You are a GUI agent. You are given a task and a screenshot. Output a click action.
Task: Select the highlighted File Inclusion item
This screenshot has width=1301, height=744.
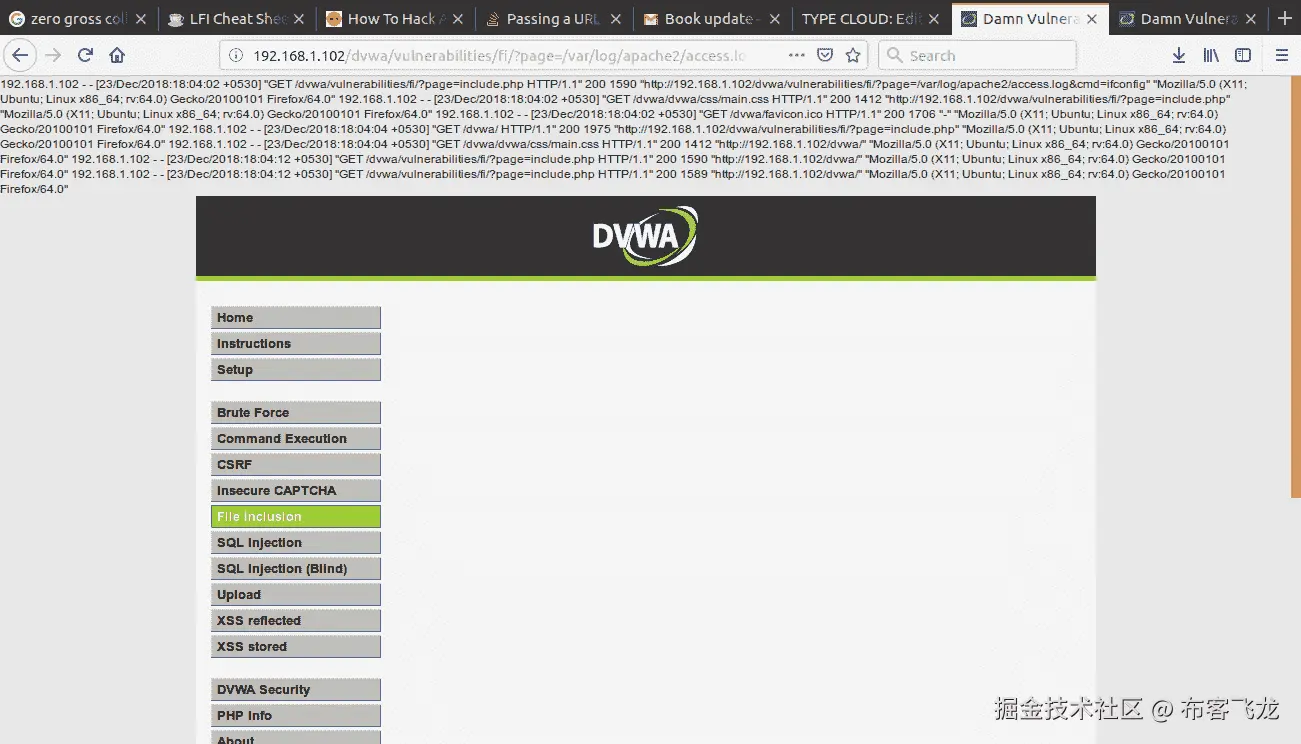tap(296, 517)
